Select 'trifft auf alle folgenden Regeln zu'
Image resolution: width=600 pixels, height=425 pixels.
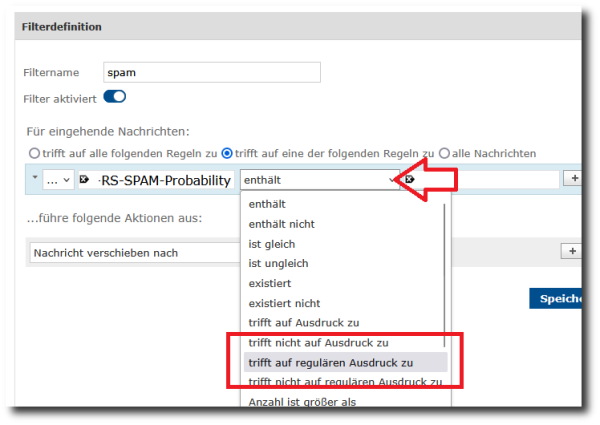click(35, 153)
